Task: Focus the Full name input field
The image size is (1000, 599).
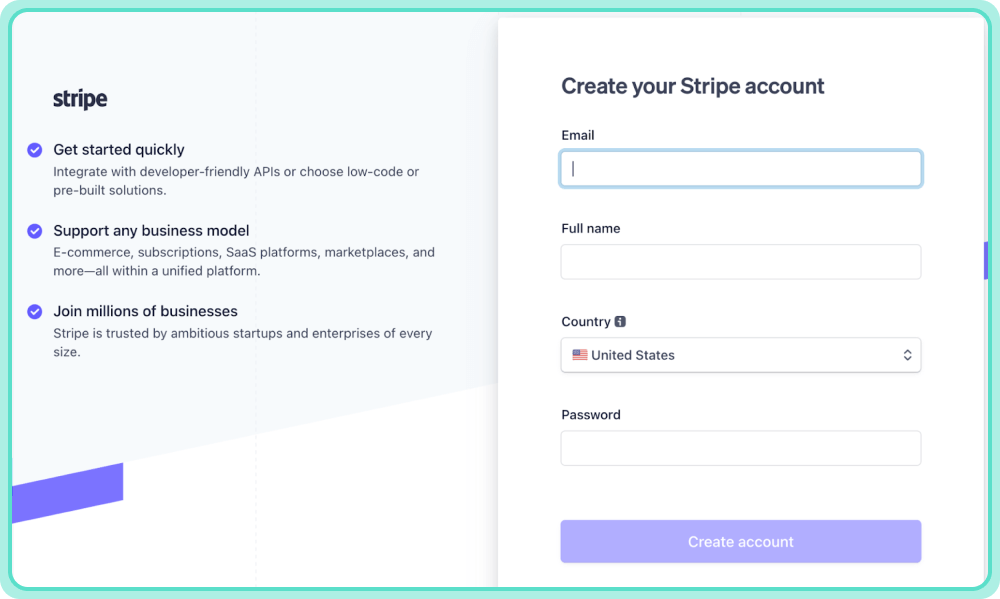Action: (740, 261)
